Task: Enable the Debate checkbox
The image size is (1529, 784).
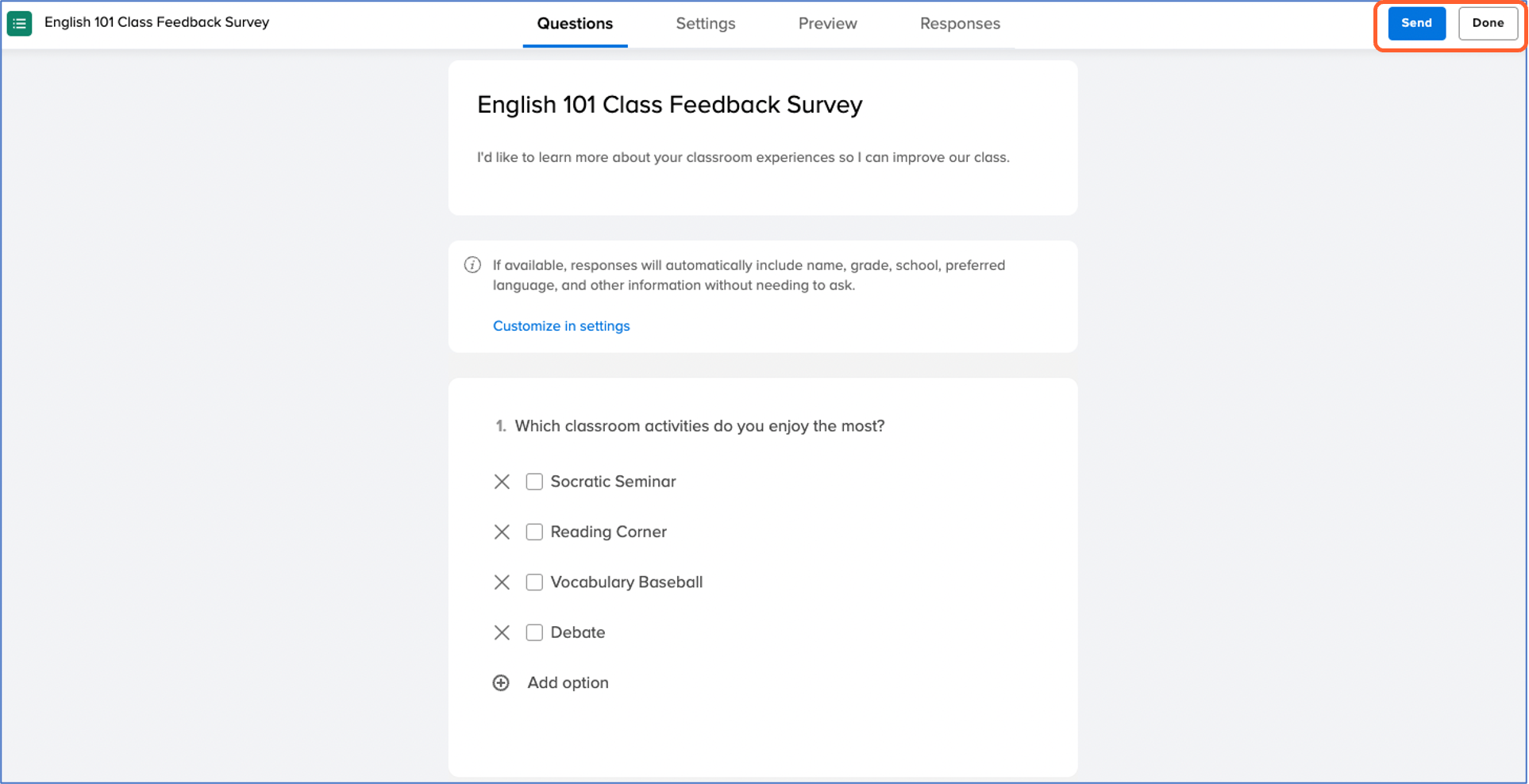Action: (x=534, y=632)
